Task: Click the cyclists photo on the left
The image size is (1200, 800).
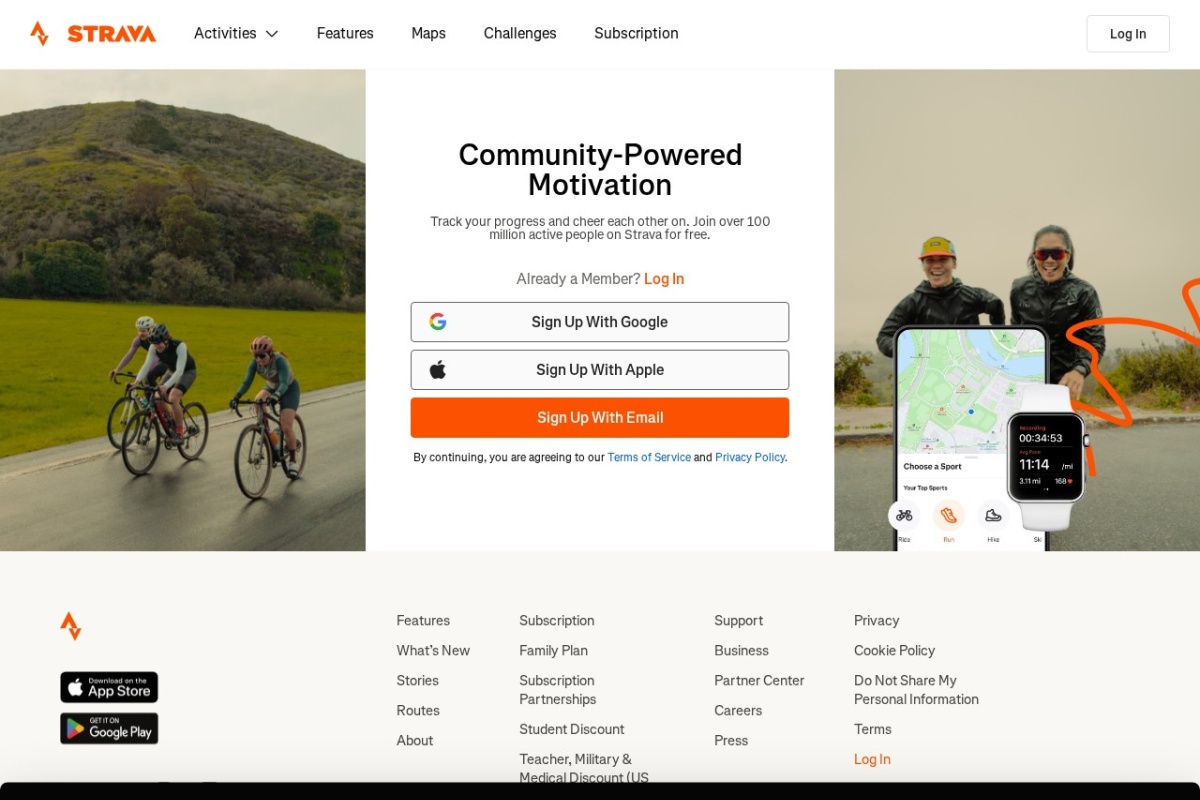Action: point(183,310)
